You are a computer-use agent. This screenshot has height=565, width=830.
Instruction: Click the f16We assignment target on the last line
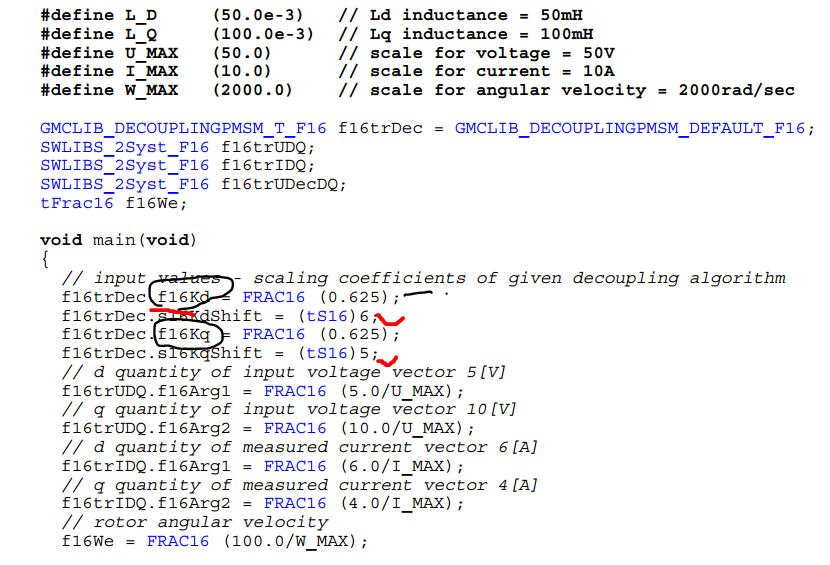tap(87, 541)
